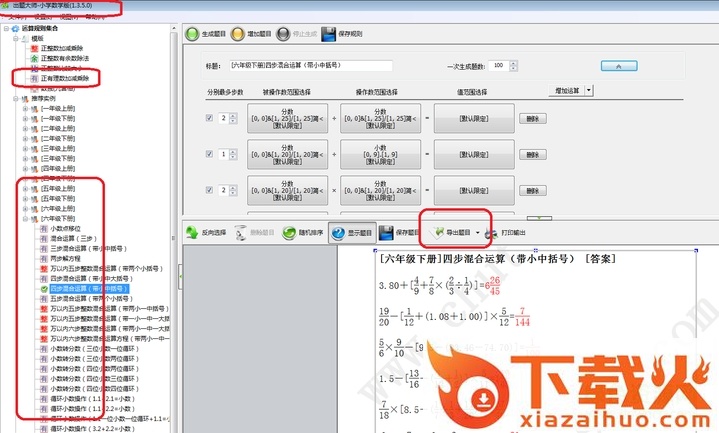Select 五步混合运算（带两个小括号） tree item
Screen dimensions: 719x433
[x=91, y=299]
